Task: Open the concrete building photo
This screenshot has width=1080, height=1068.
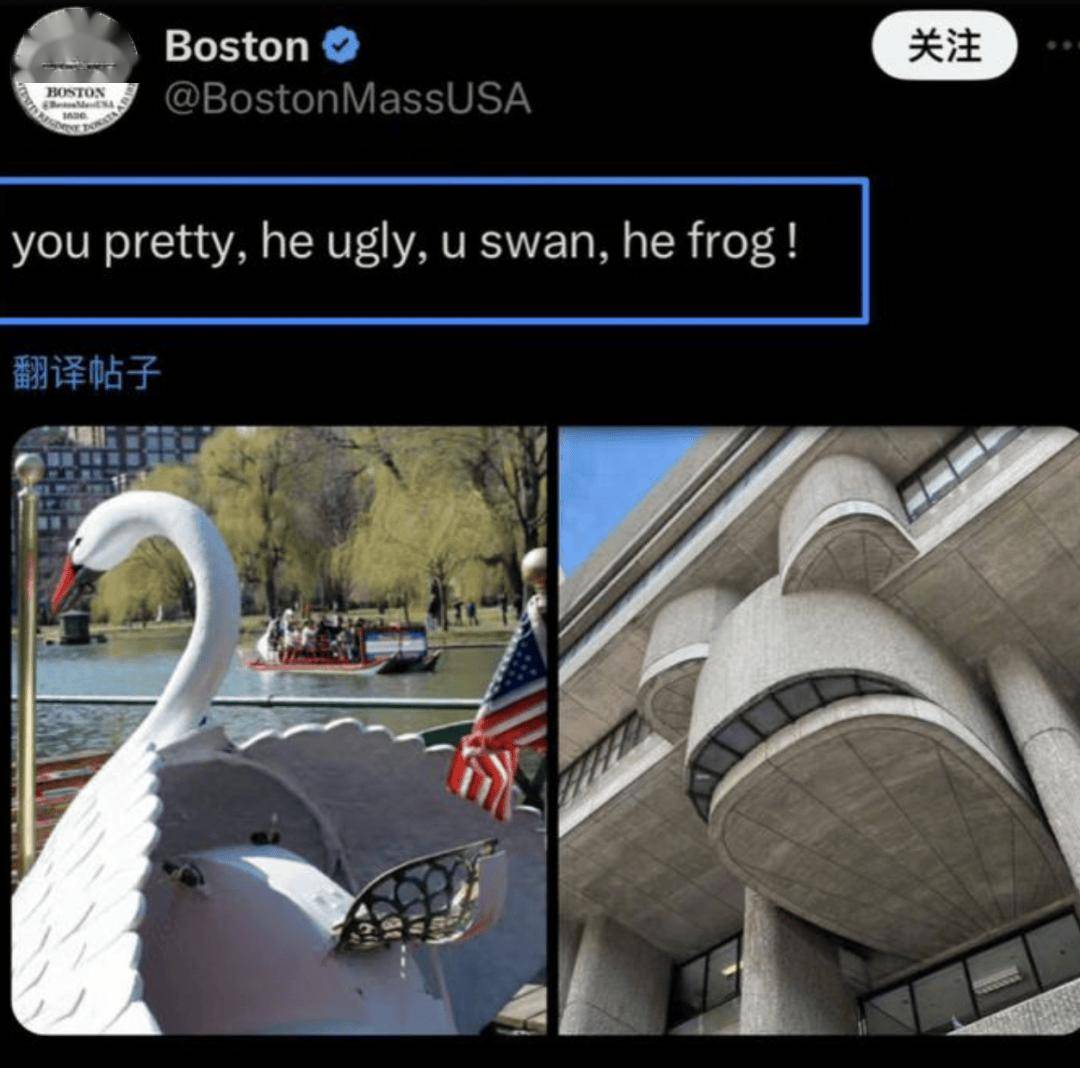Action: coord(819,730)
